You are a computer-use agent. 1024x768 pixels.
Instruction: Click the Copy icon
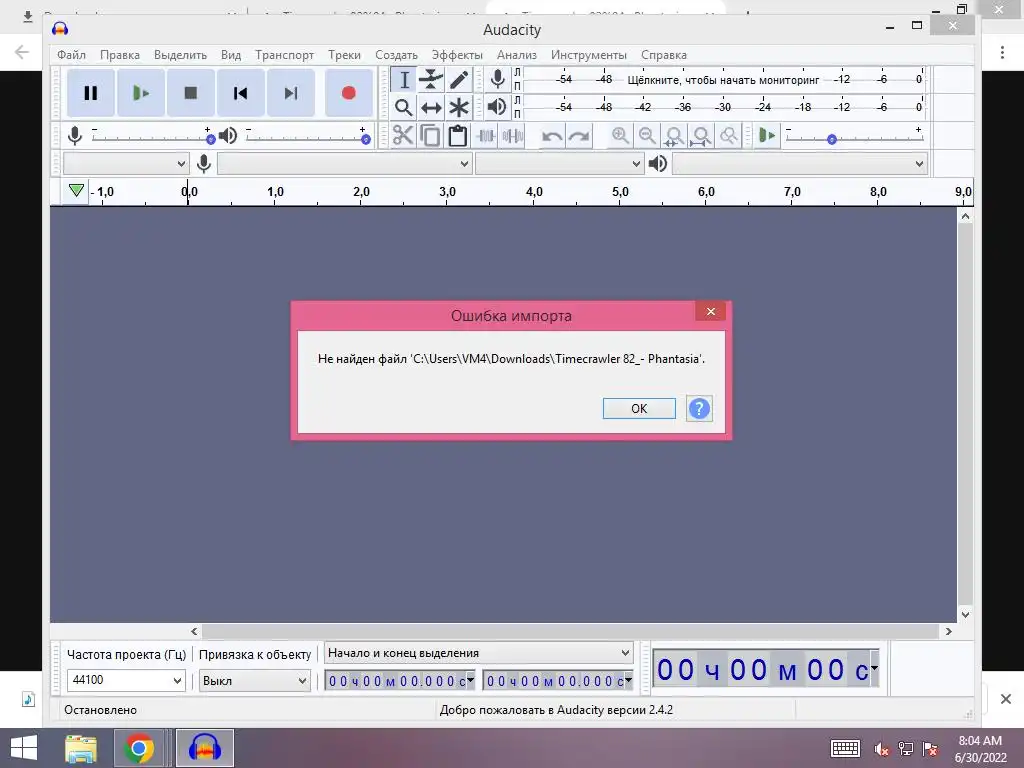coord(430,136)
